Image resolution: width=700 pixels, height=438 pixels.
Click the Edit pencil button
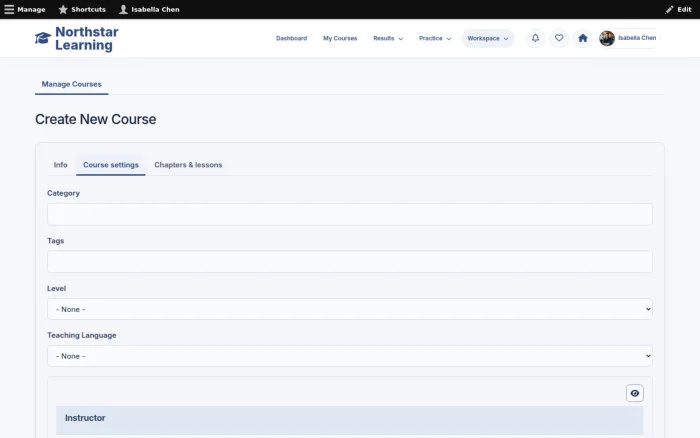pos(678,9)
